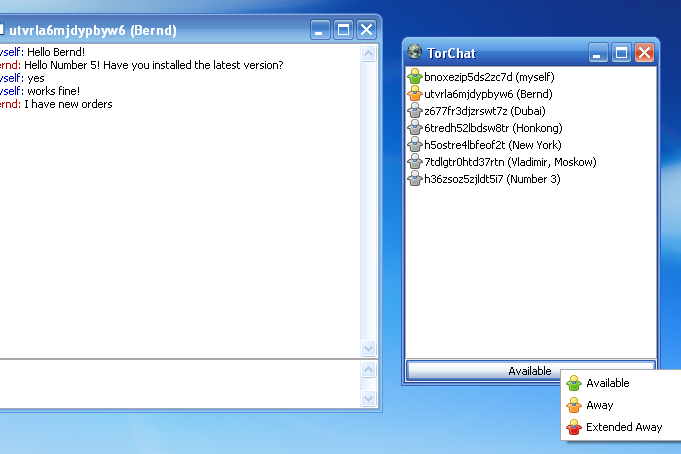
Task: Click the message input scroll down arrow
Action: (x=368, y=398)
